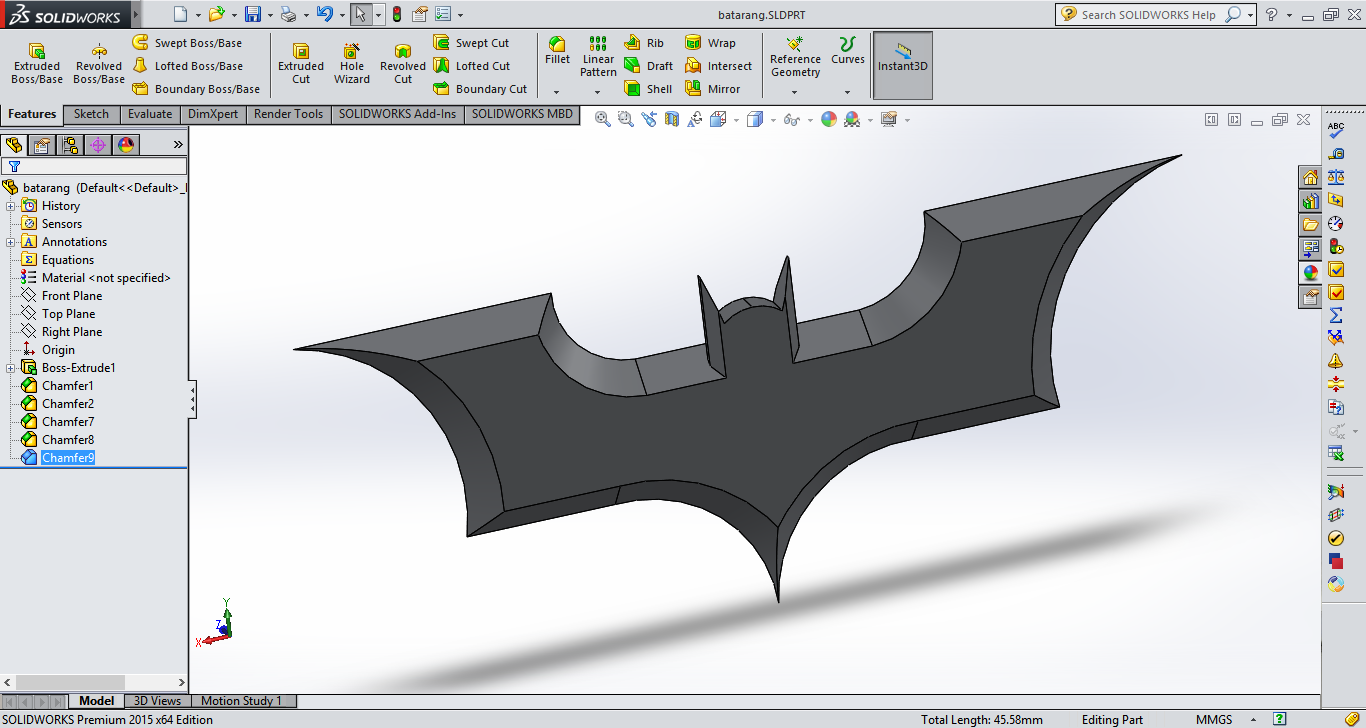Image resolution: width=1366 pixels, height=728 pixels.
Task: Click the Edit Appearance color ball
Action: pos(828,119)
